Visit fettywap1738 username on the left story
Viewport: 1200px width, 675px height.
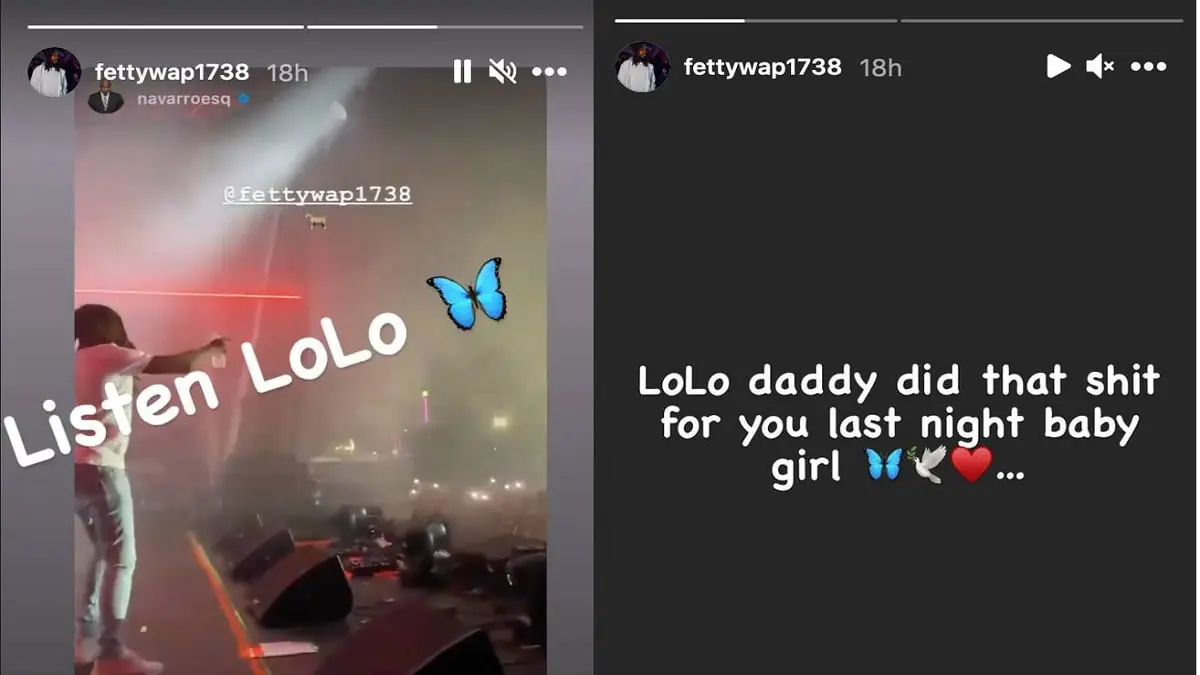[172, 72]
